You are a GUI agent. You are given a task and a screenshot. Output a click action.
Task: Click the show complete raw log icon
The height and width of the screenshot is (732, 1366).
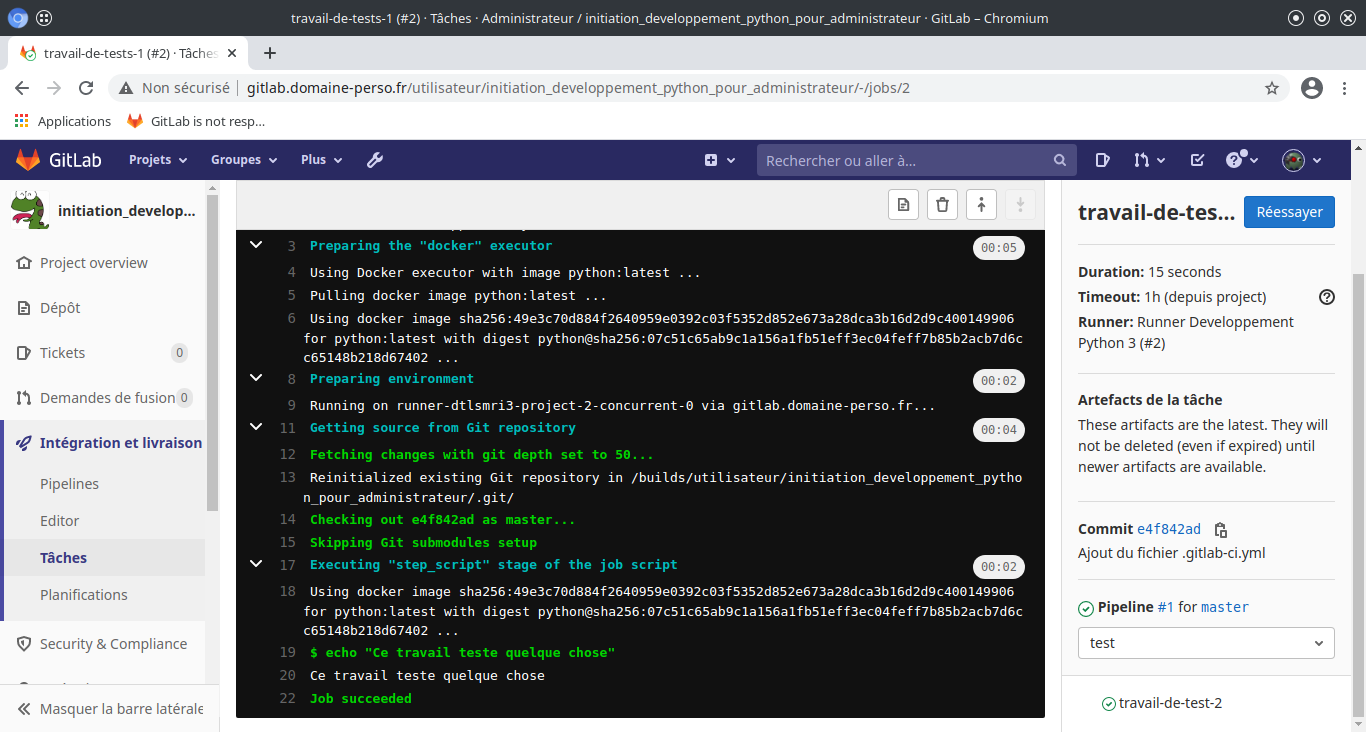pos(903,205)
